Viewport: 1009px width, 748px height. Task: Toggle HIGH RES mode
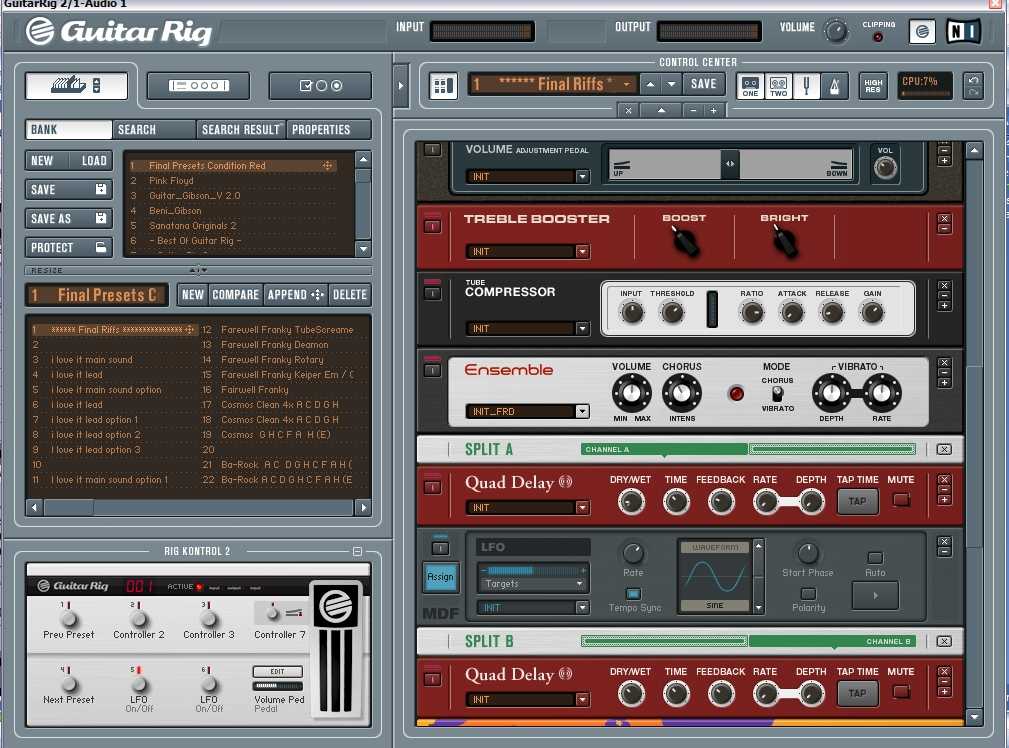(x=873, y=86)
